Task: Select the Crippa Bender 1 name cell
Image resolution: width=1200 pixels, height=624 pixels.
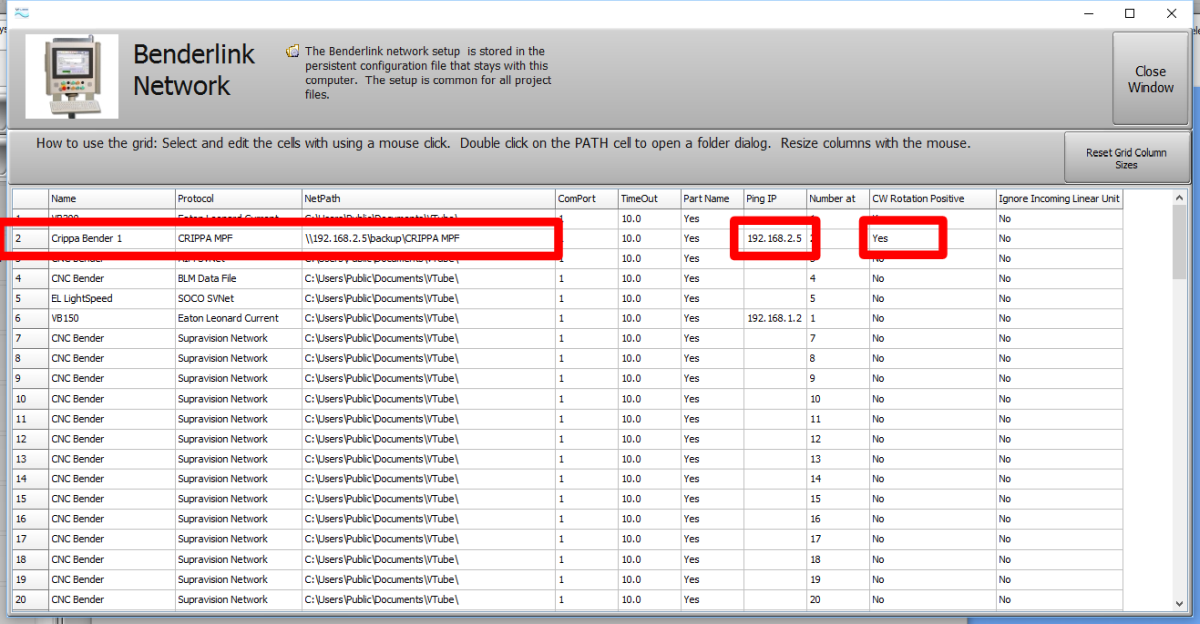Action: 112,239
